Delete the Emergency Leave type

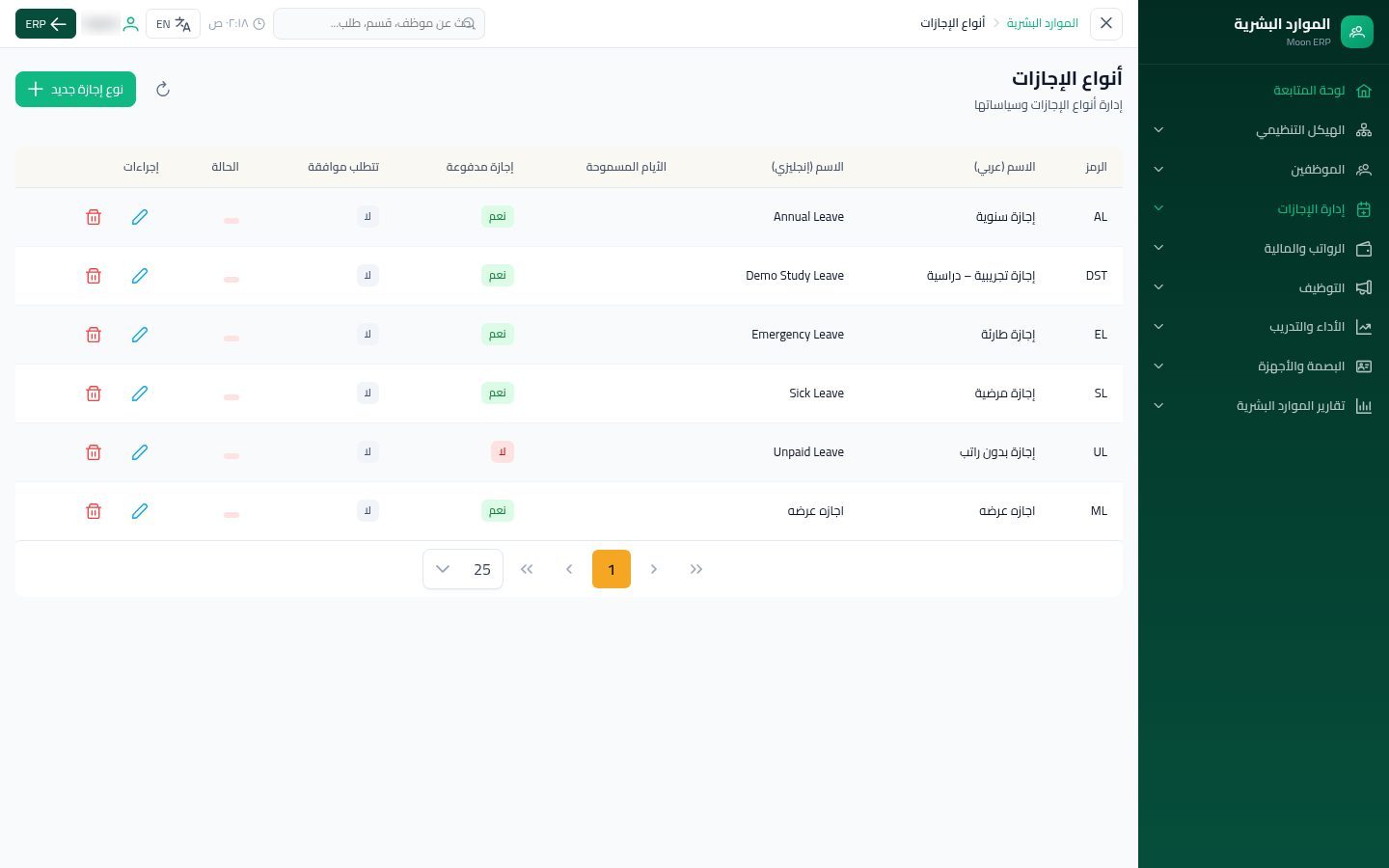pos(94,335)
